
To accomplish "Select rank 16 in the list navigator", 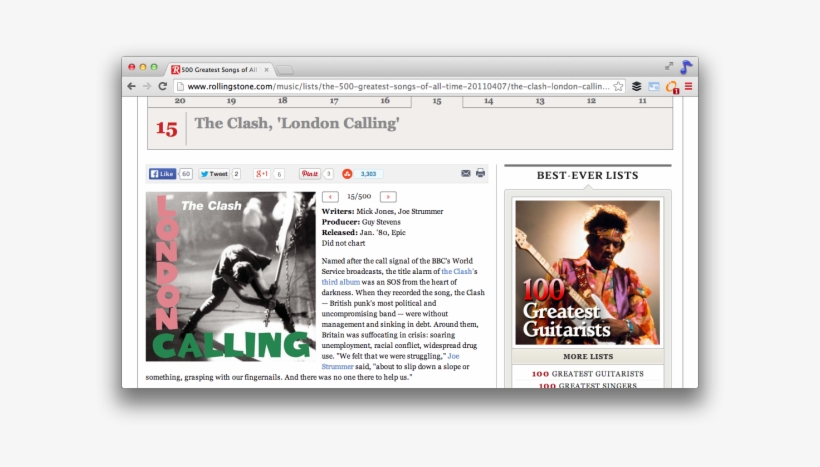I will coord(385,101).
